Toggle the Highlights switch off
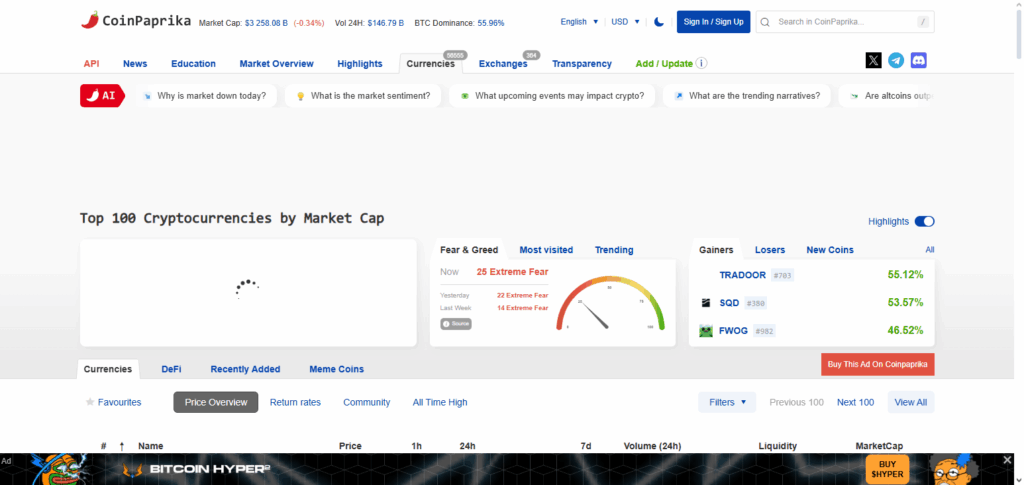Viewport: 1024px width, 485px height. point(924,221)
